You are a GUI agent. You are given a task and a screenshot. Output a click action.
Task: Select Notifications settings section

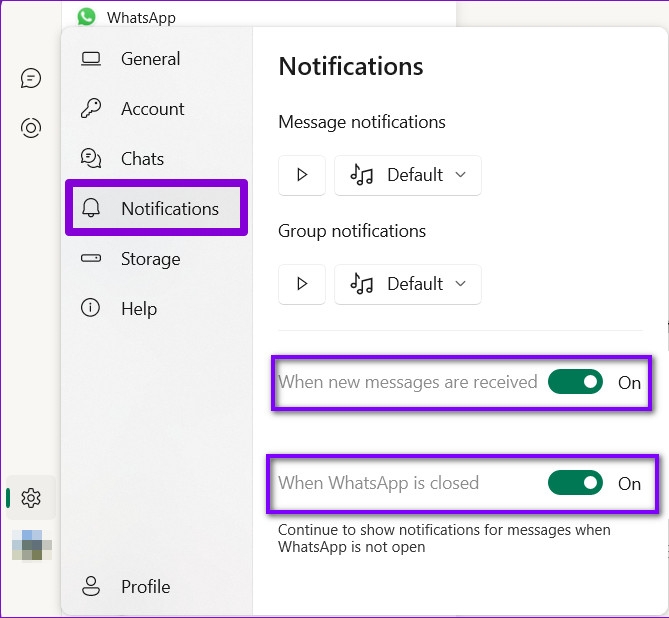(157, 208)
